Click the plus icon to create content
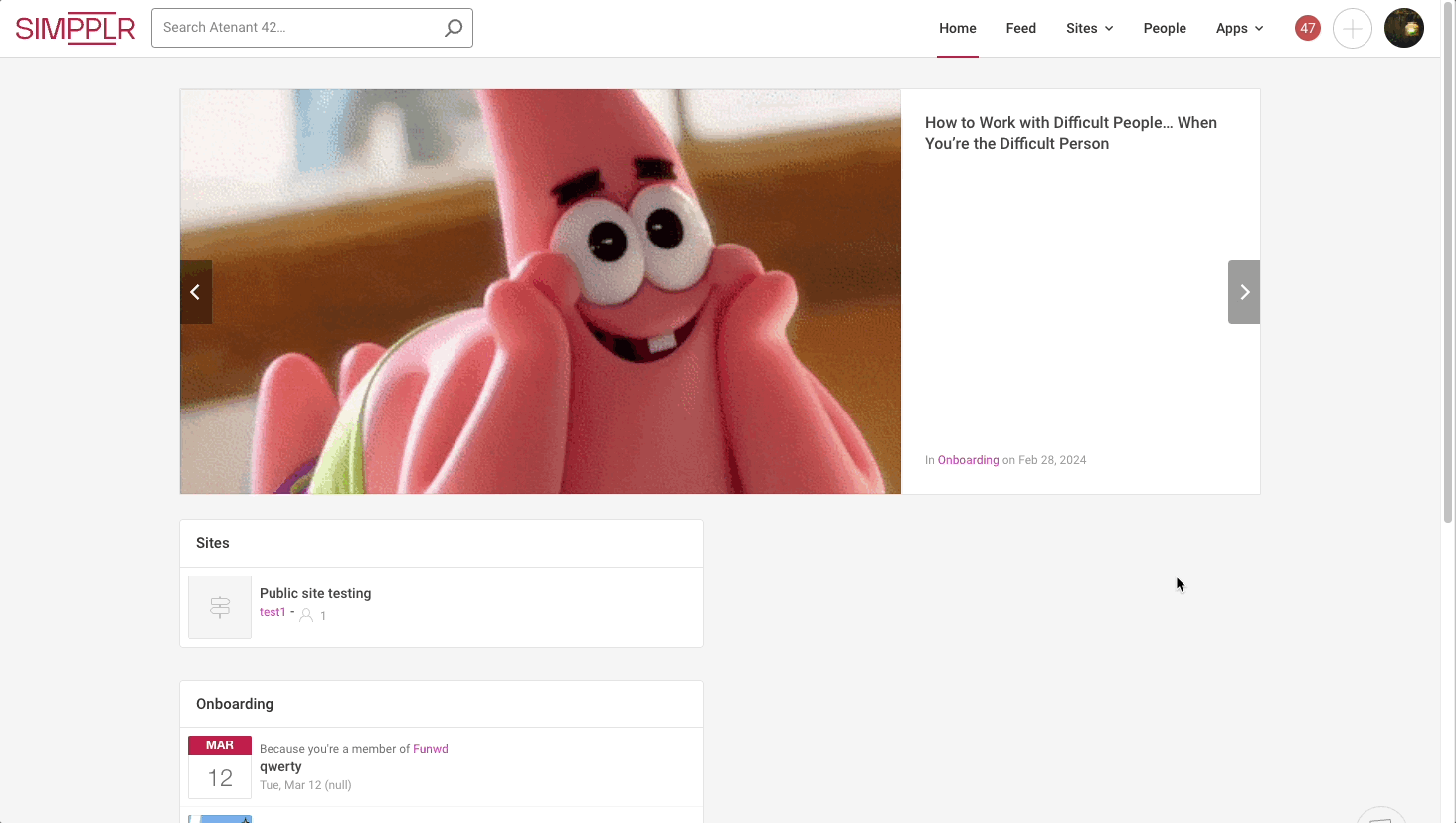 pos(1352,28)
